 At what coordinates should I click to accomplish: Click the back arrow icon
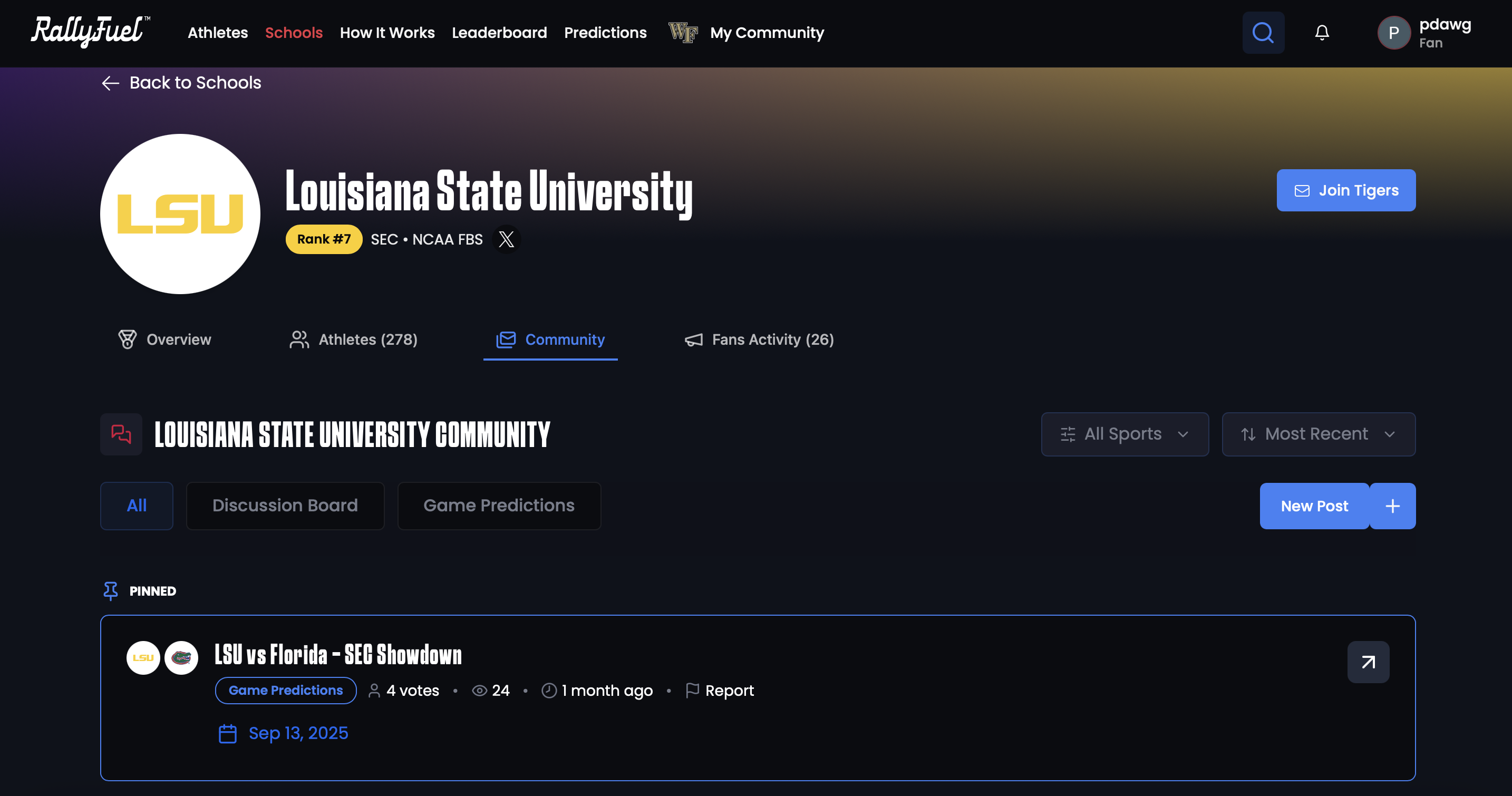pyautogui.click(x=110, y=83)
